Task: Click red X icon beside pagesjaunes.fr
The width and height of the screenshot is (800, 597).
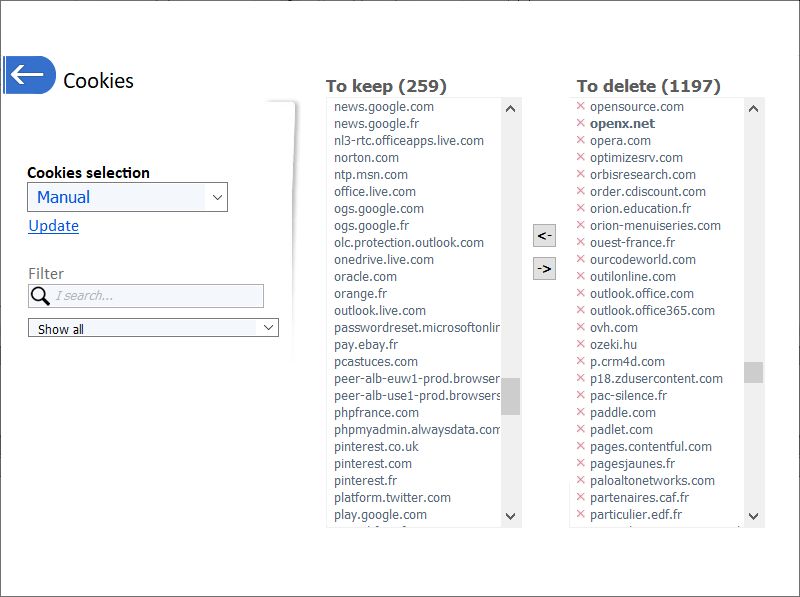Action: (x=580, y=463)
